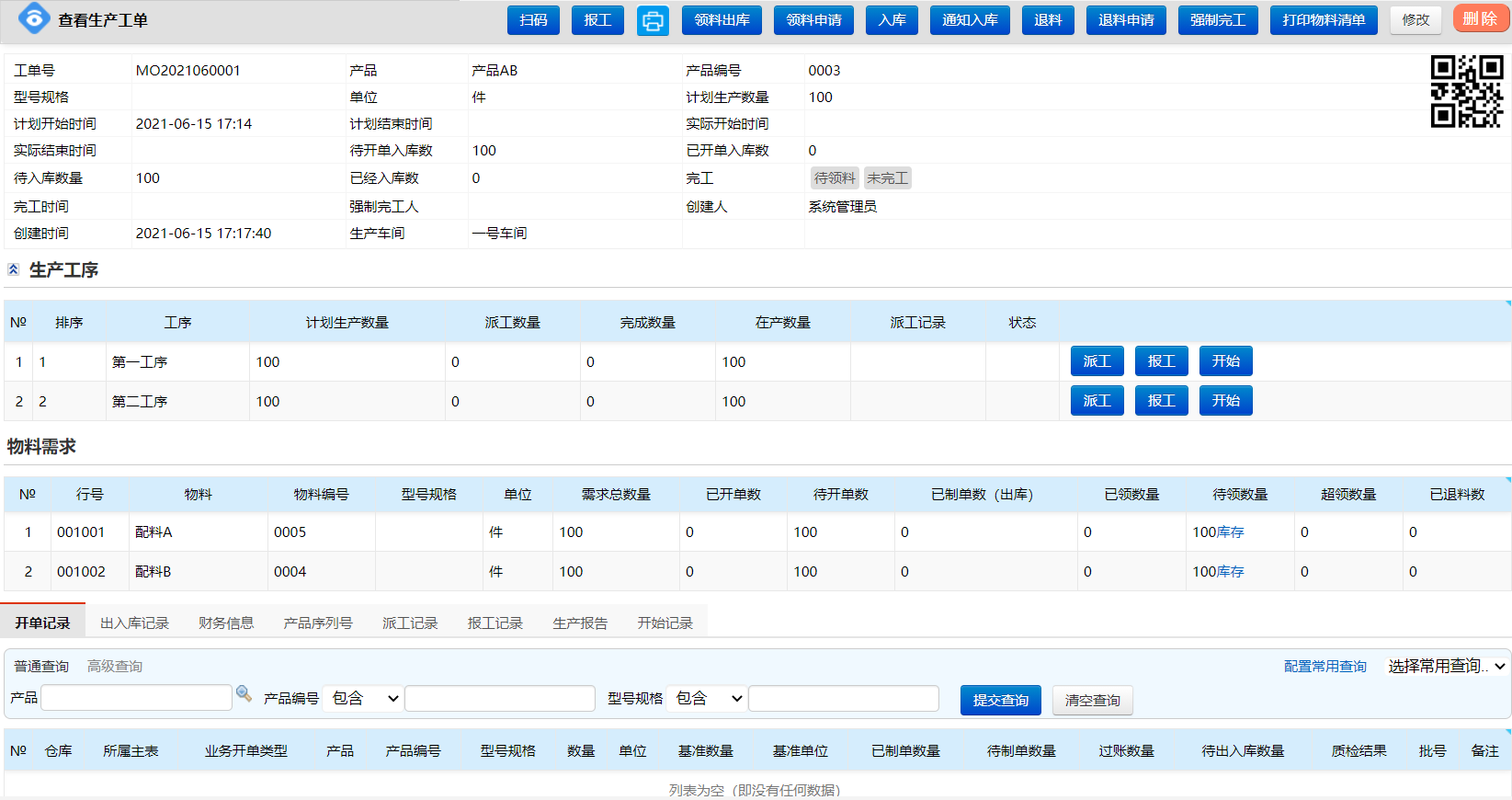1512x800 pixels.
Task: Click the 通知入库 button
Action: (970, 20)
